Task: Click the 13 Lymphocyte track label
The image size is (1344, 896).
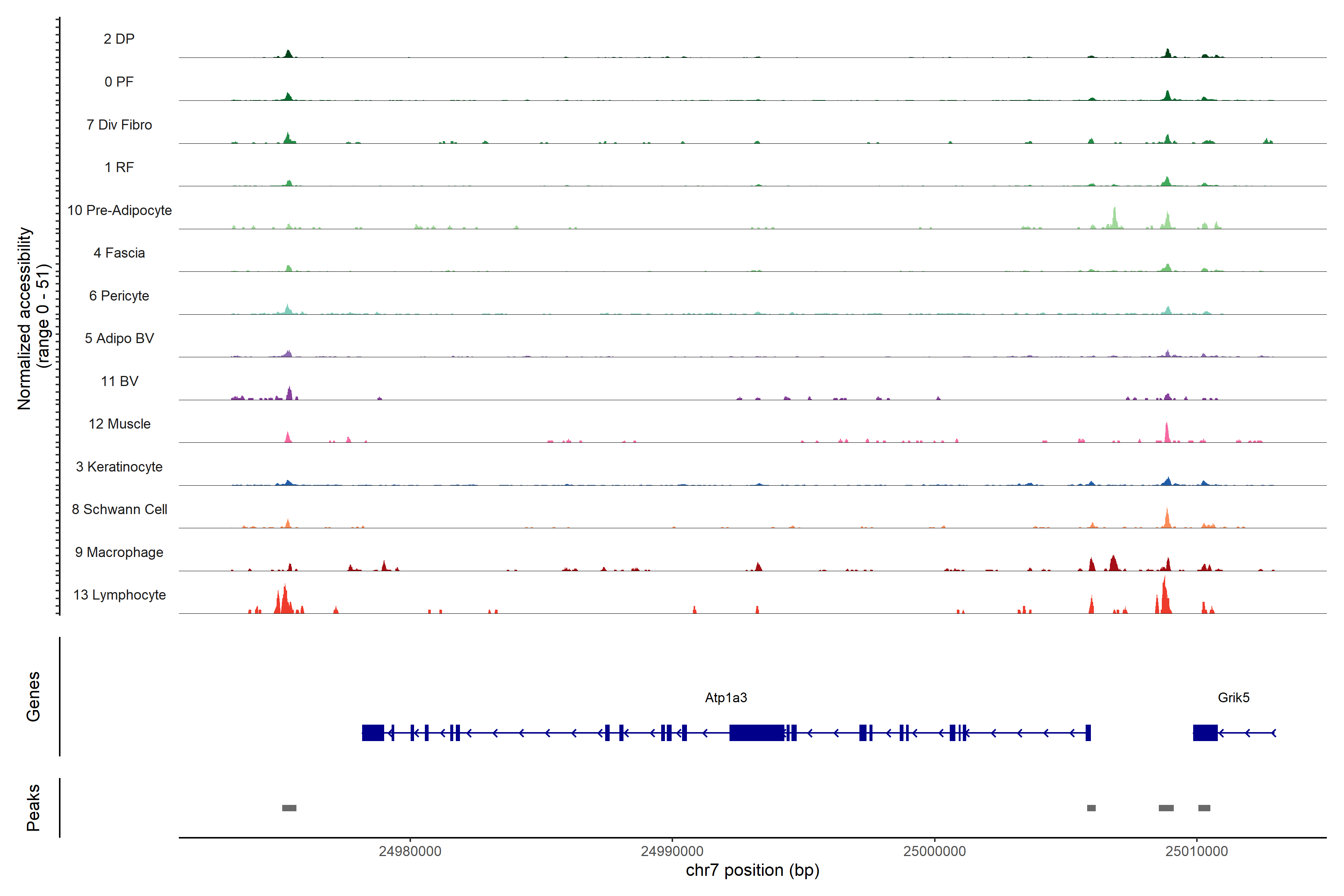Action: coord(119,595)
